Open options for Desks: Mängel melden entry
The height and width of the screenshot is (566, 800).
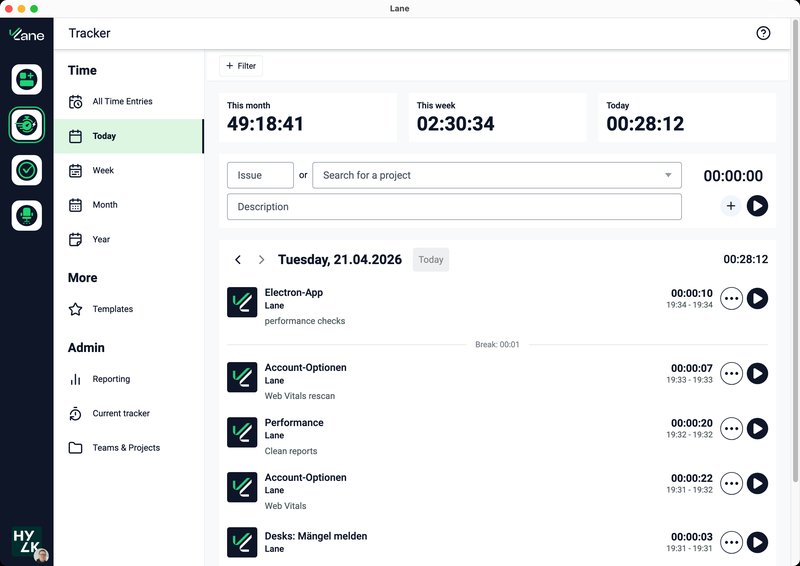tap(731, 542)
